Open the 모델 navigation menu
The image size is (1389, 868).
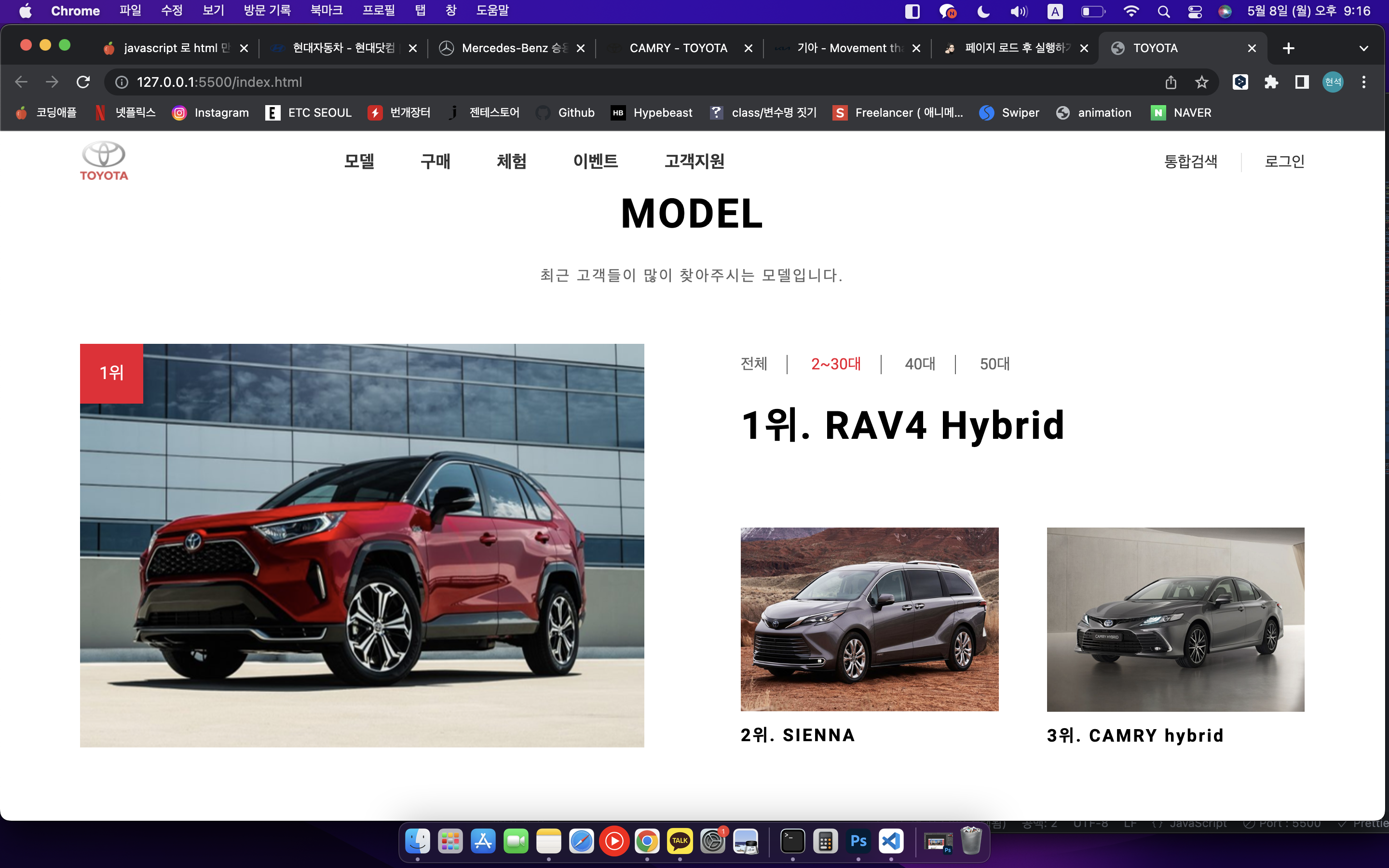(x=359, y=162)
